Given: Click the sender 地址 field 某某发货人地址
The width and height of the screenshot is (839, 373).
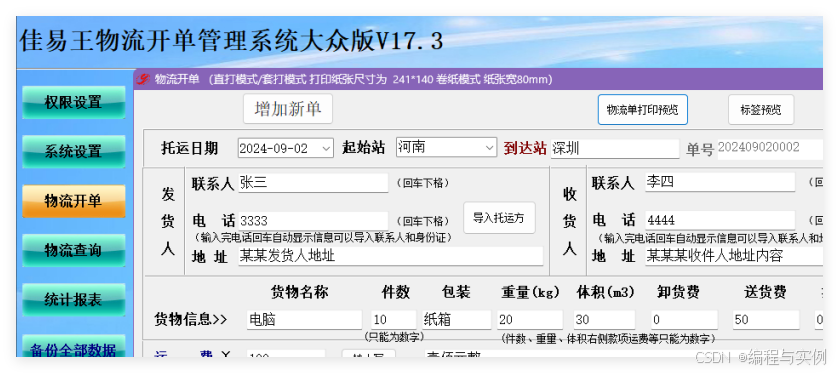Looking at the screenshot, I should [x=390, y=256].
